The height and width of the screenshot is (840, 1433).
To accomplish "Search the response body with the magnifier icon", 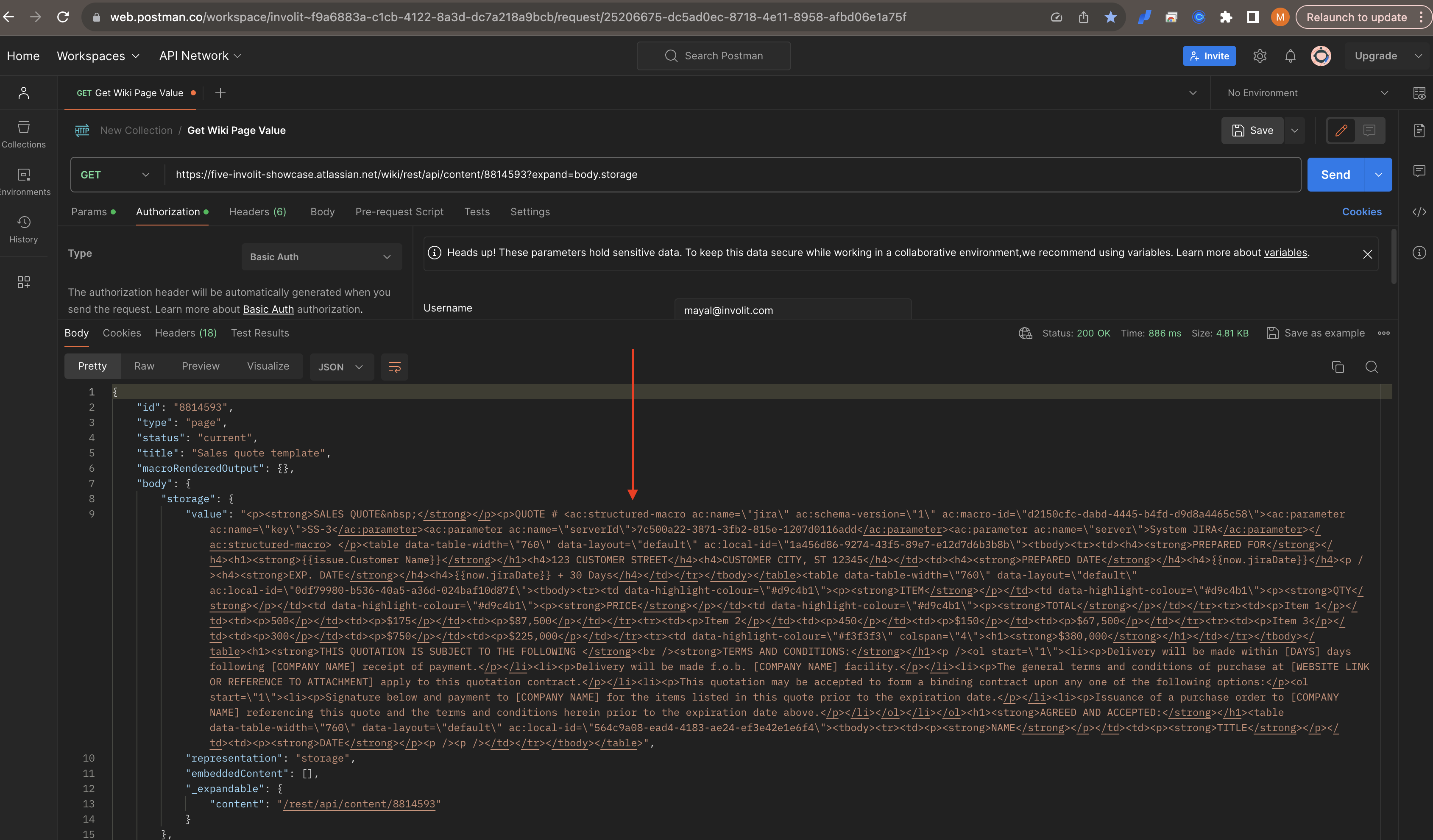I will pyautogui.click(x=1372, y=367).
